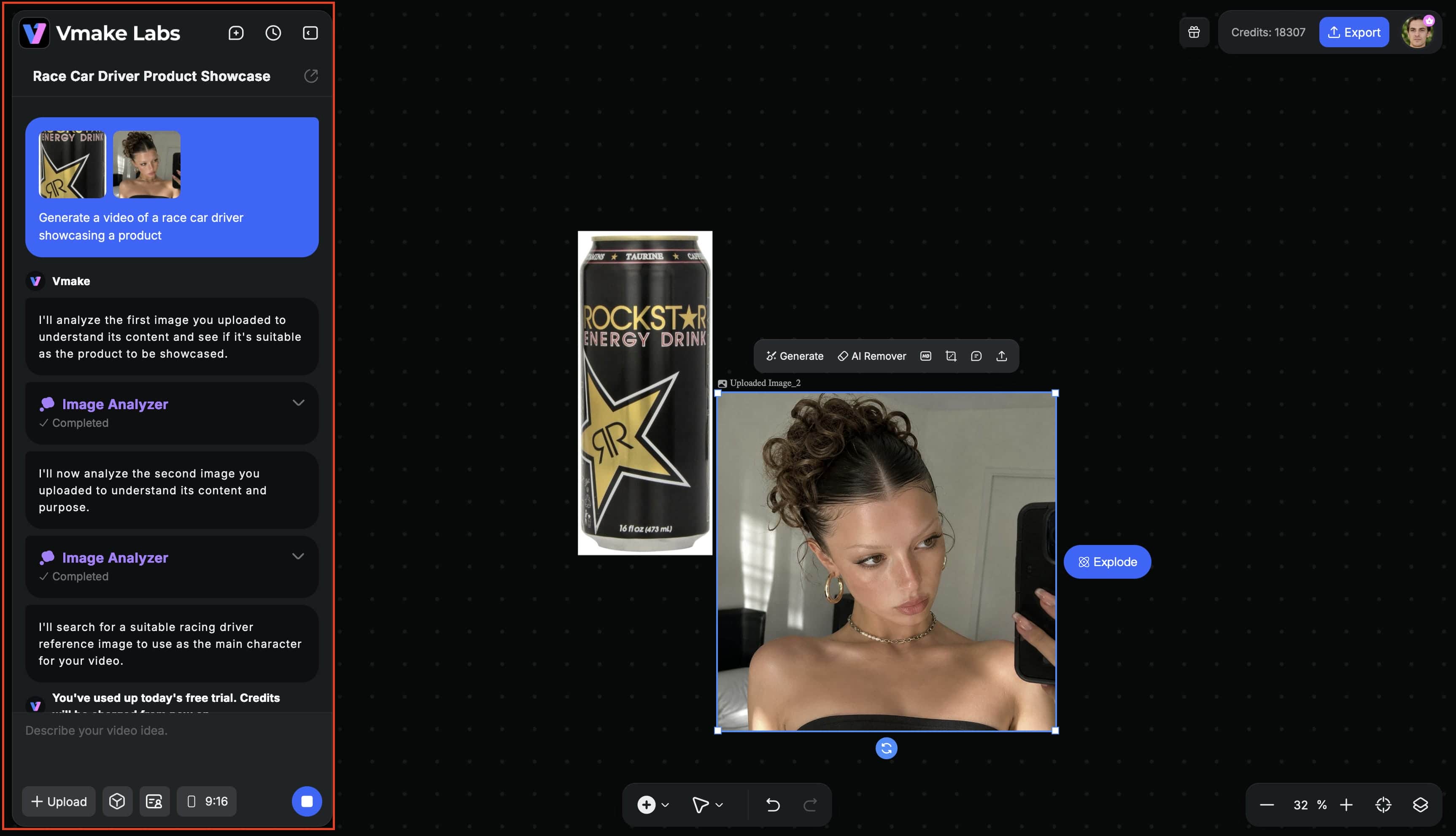Select the crop icon in image toolbar
This screenshot has height=836, width=1456.
click(x=951, y=356)
